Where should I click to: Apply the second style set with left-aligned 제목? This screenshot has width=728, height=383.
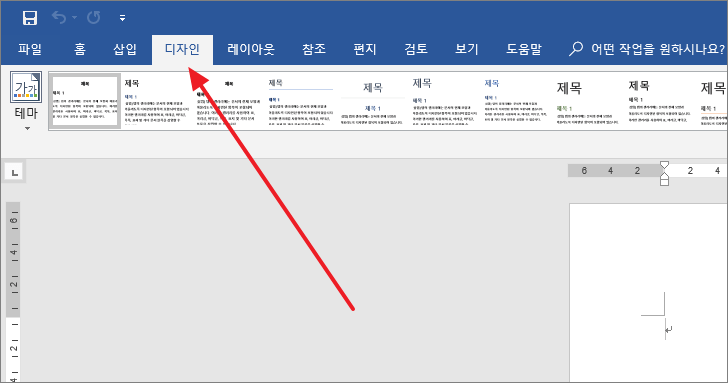(157, 101)
